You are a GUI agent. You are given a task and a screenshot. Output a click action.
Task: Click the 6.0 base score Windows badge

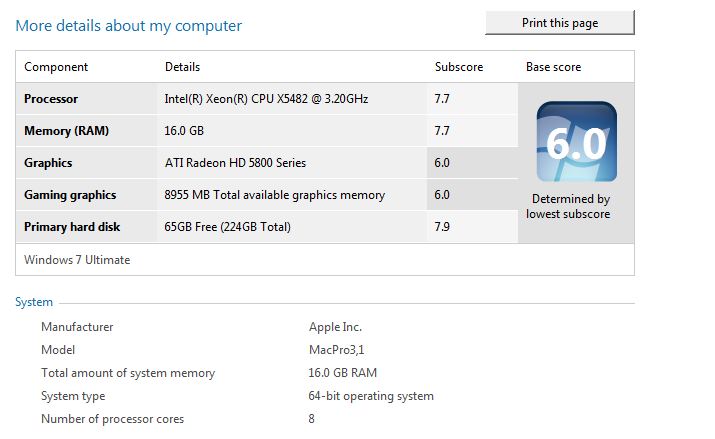pyautogui.click(x=576, y=142)
